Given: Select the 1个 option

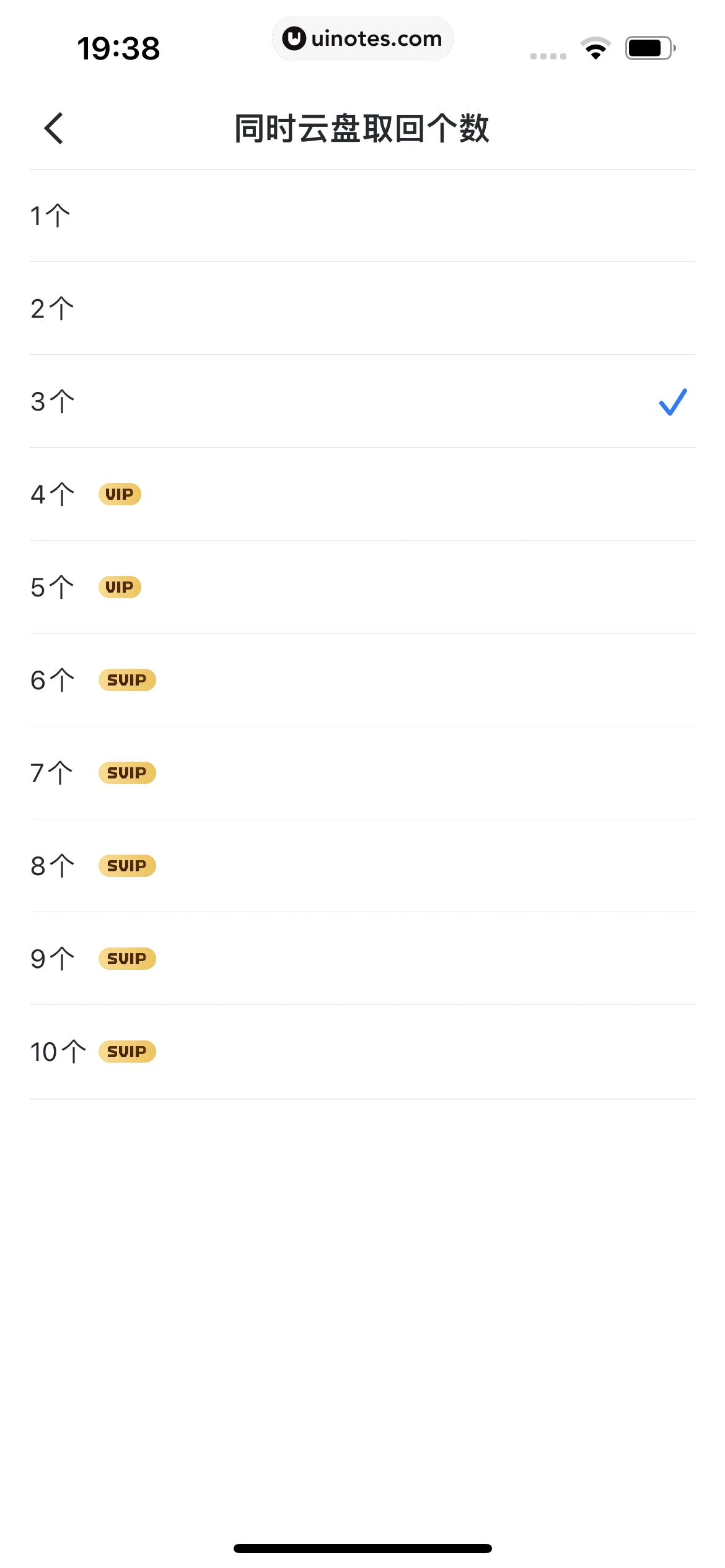Looking at the screenshot, I should pos(51,216).
